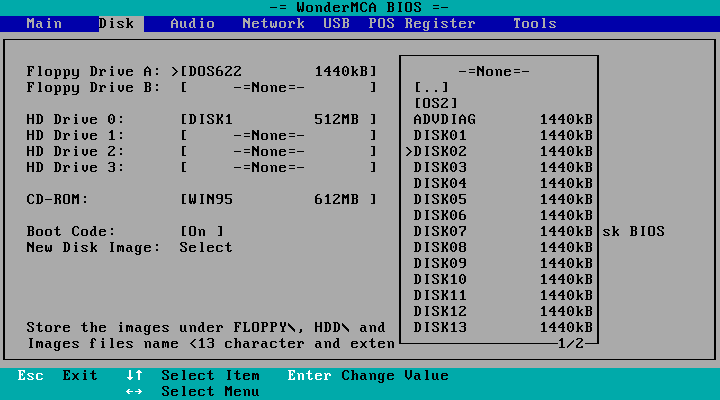
Task: Click Select Menu hint in footer
Action: (x=210, y=391)
